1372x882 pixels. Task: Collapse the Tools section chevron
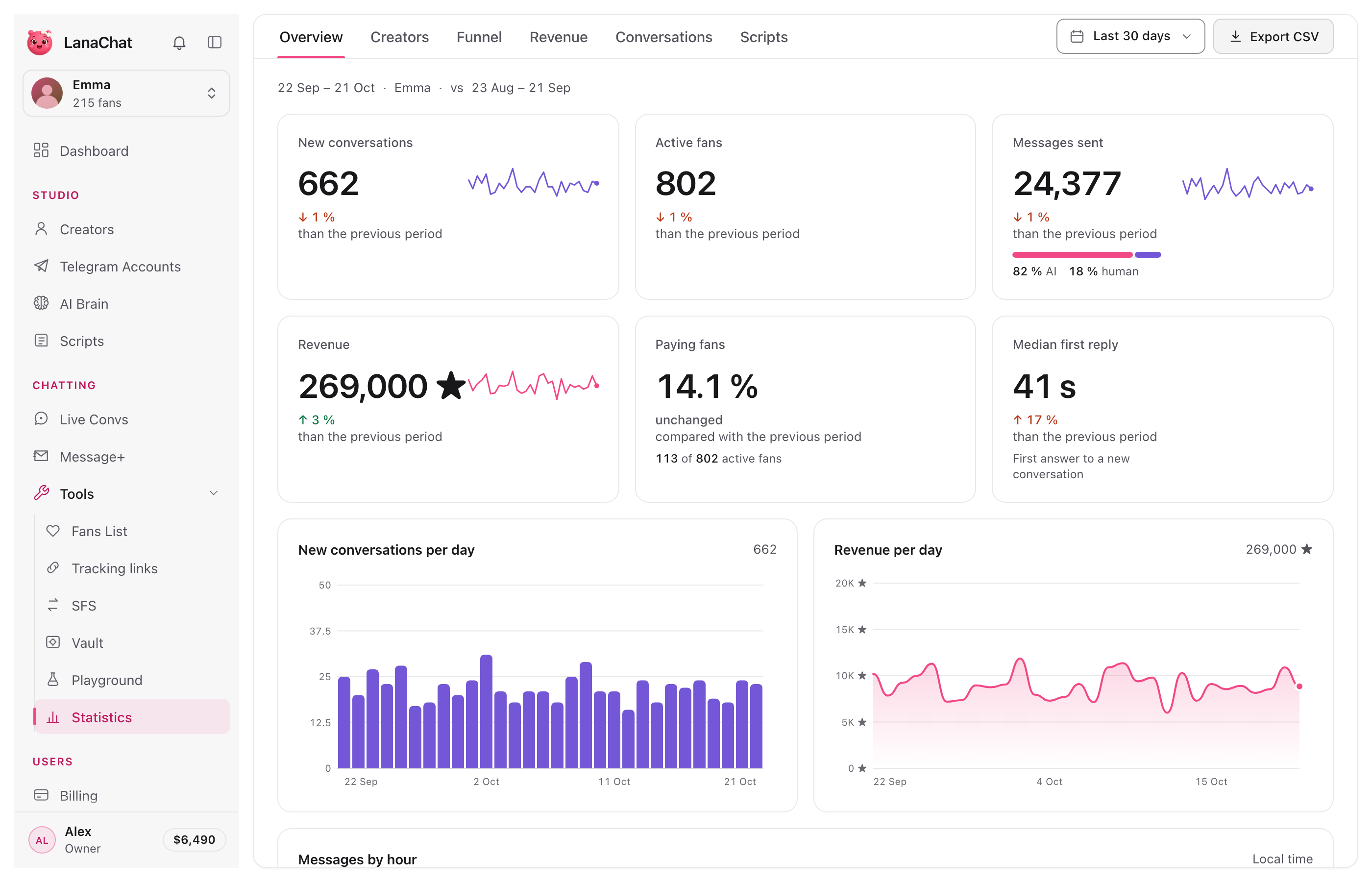[214, 493]
